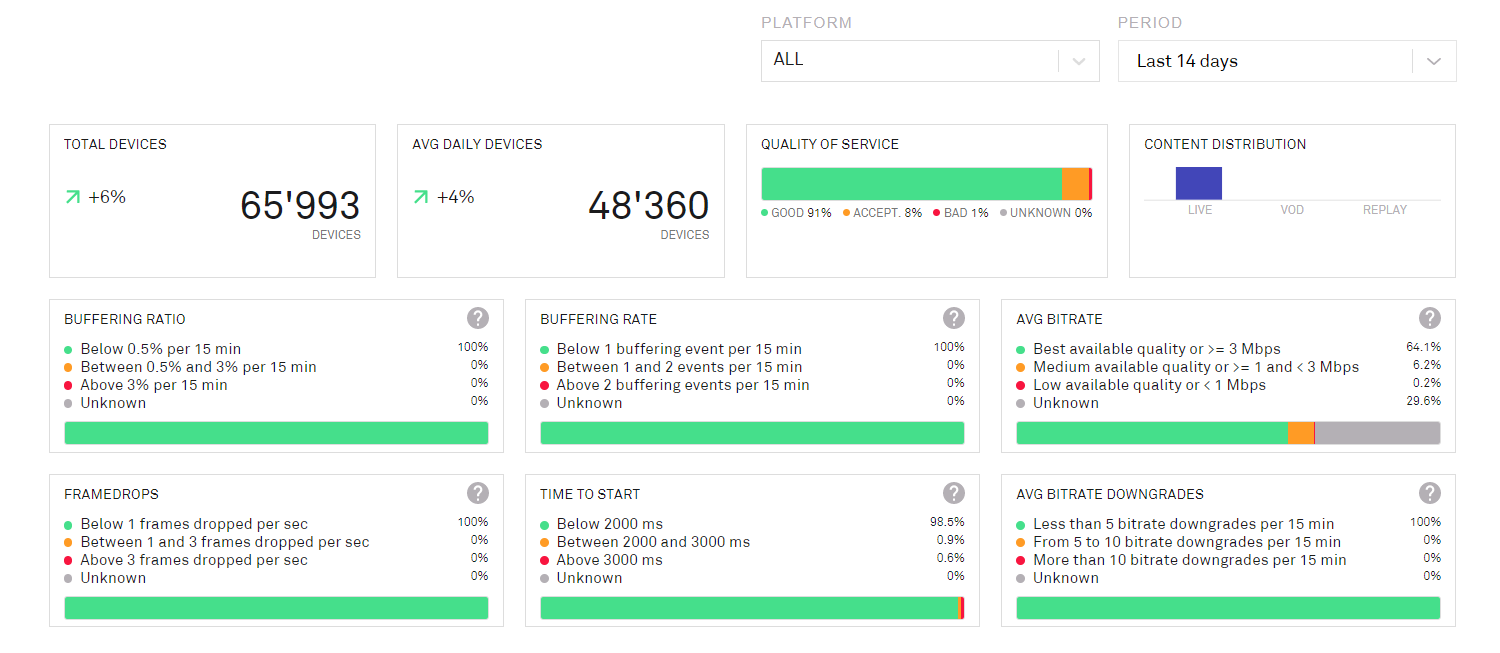Click the Buffering Ratio help icon
The height and width of the screenshot is (653, 1500).
click(478, 318)
